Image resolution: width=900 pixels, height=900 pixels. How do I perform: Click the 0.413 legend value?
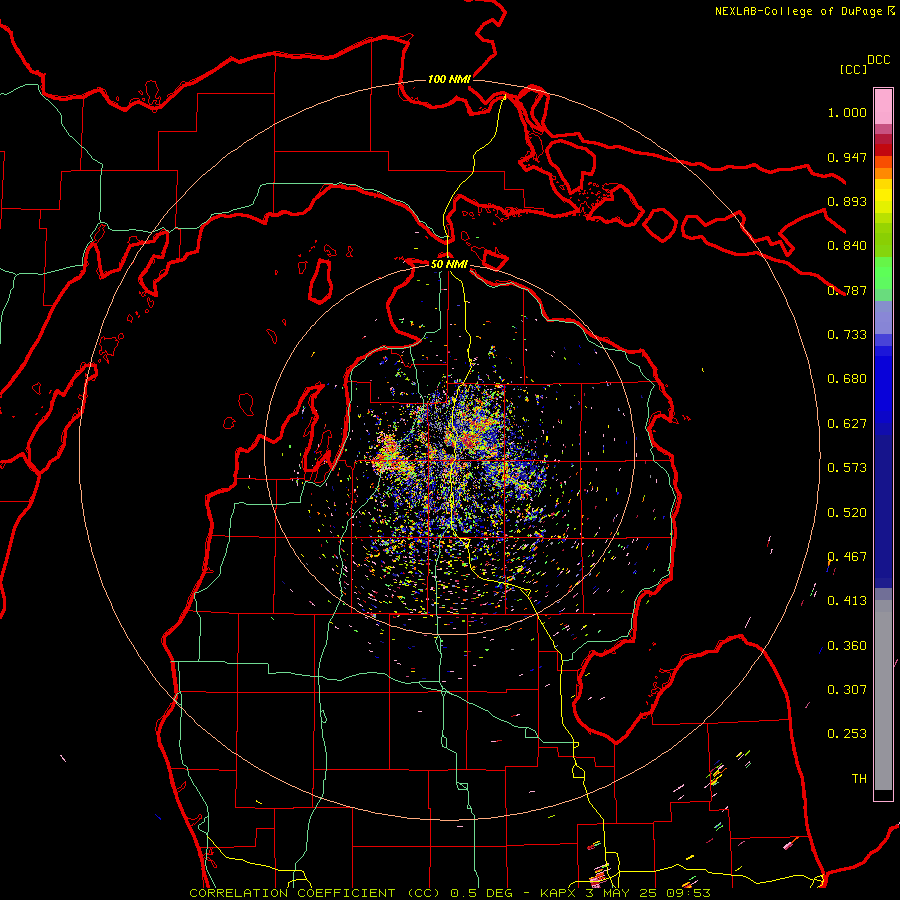pyautogui.click(x=847, y=601)
